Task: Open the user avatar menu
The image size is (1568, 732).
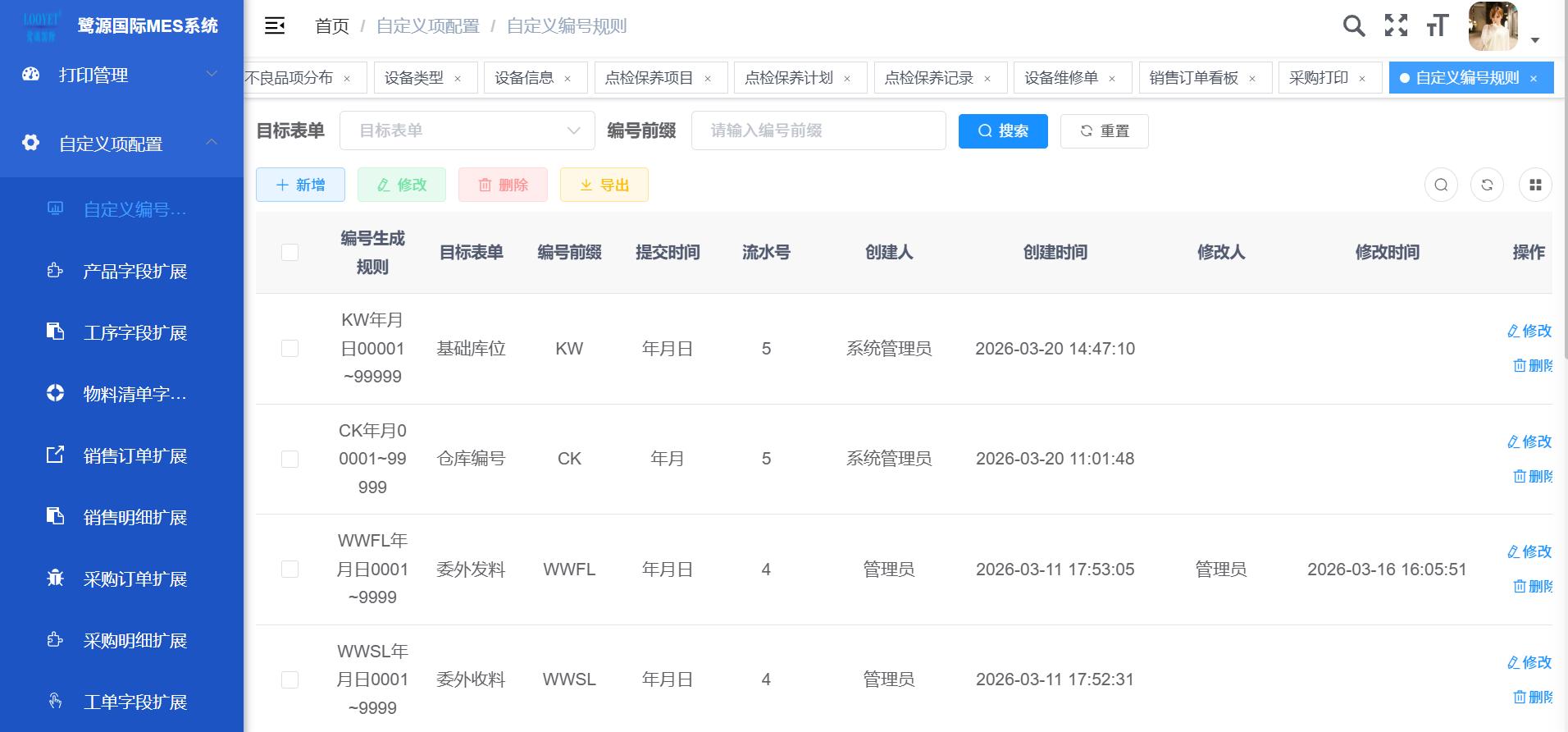Action: coord(1493,26)
